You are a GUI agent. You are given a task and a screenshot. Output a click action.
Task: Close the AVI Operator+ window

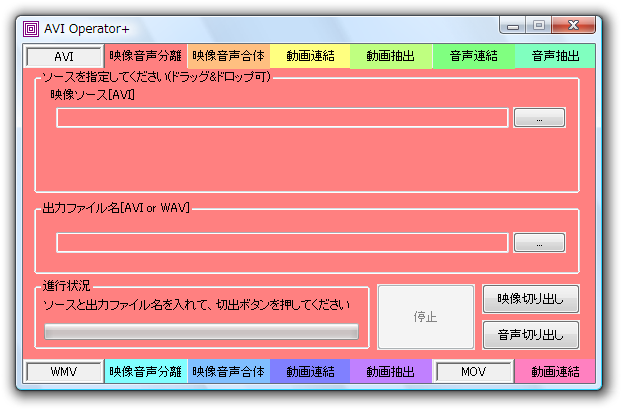(573, 25)
